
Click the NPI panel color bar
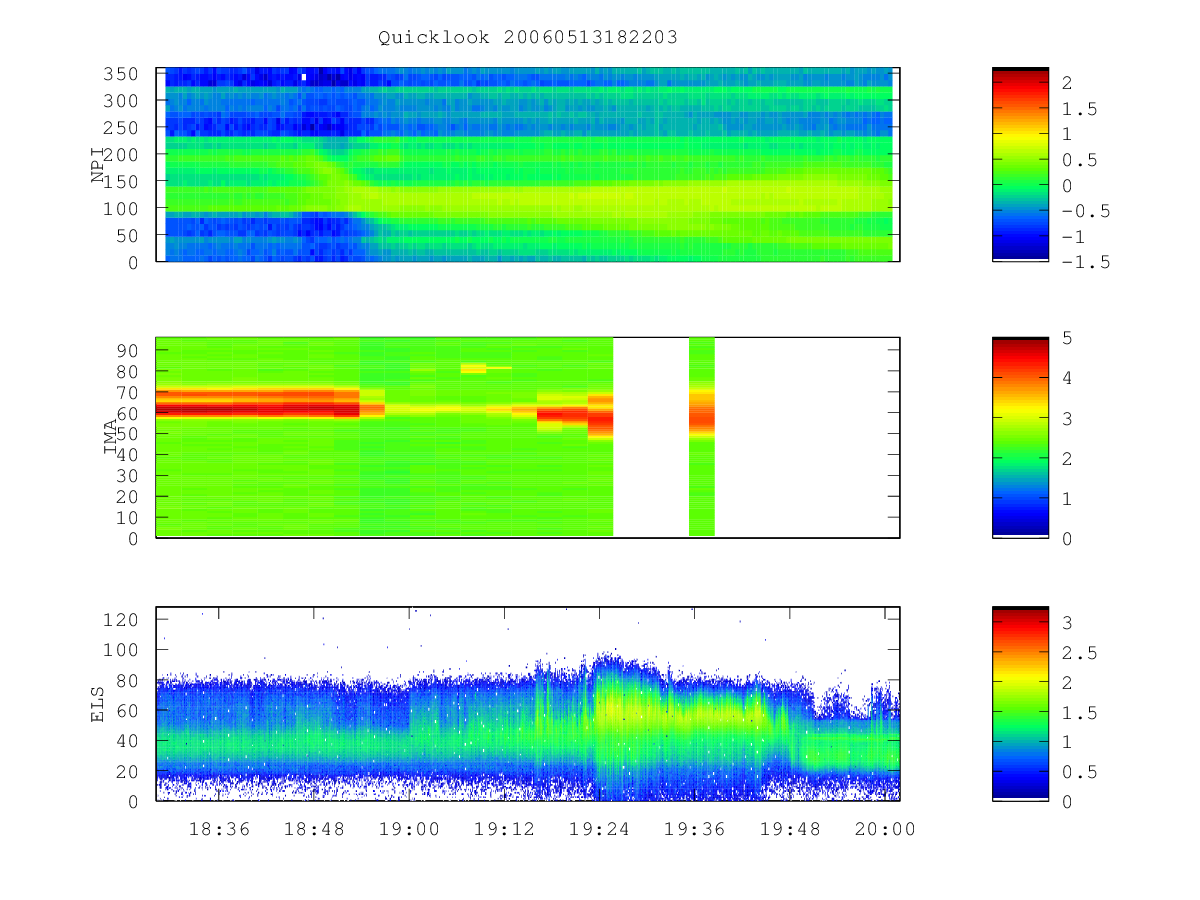point(1020,164)
